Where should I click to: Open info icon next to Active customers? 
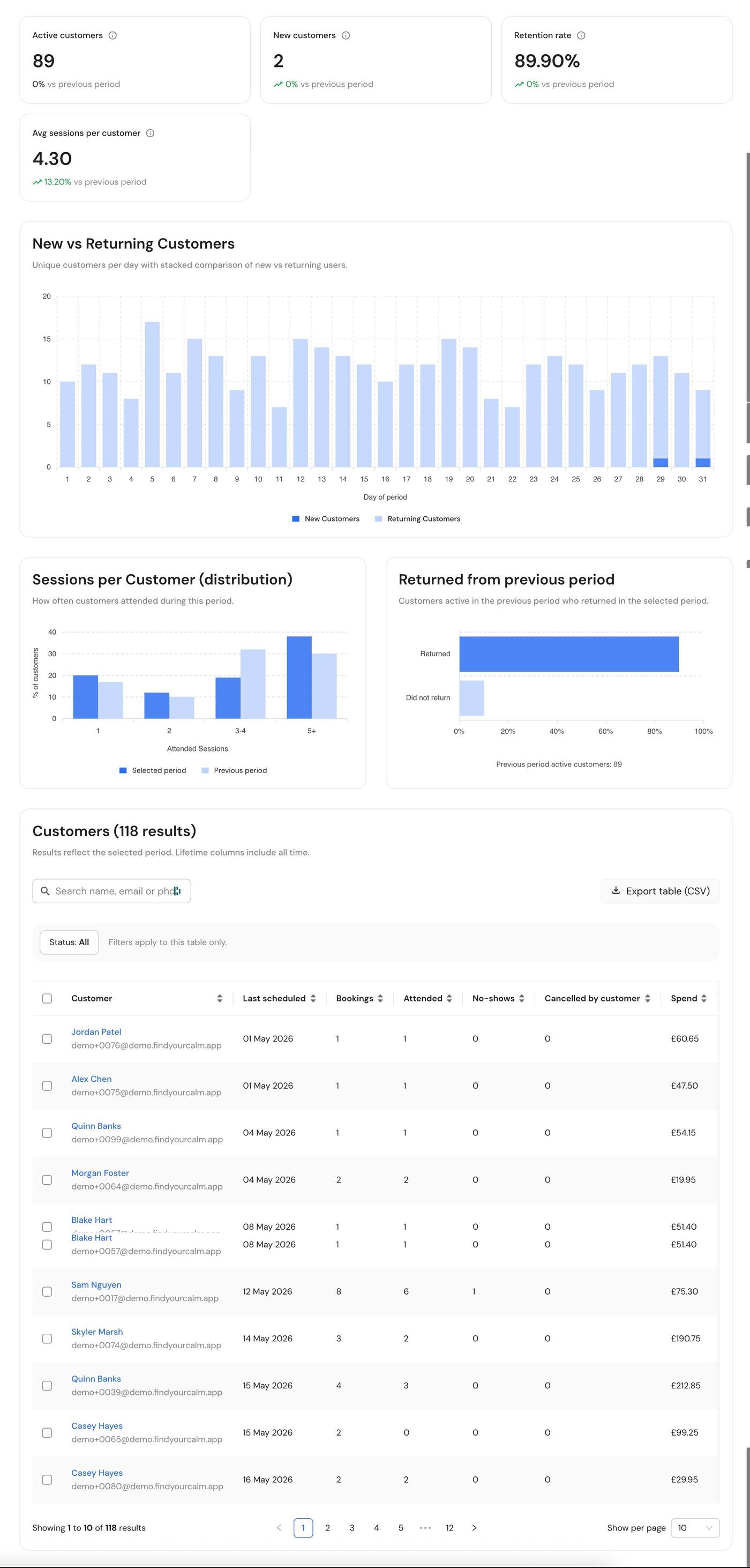click(112, 35)
